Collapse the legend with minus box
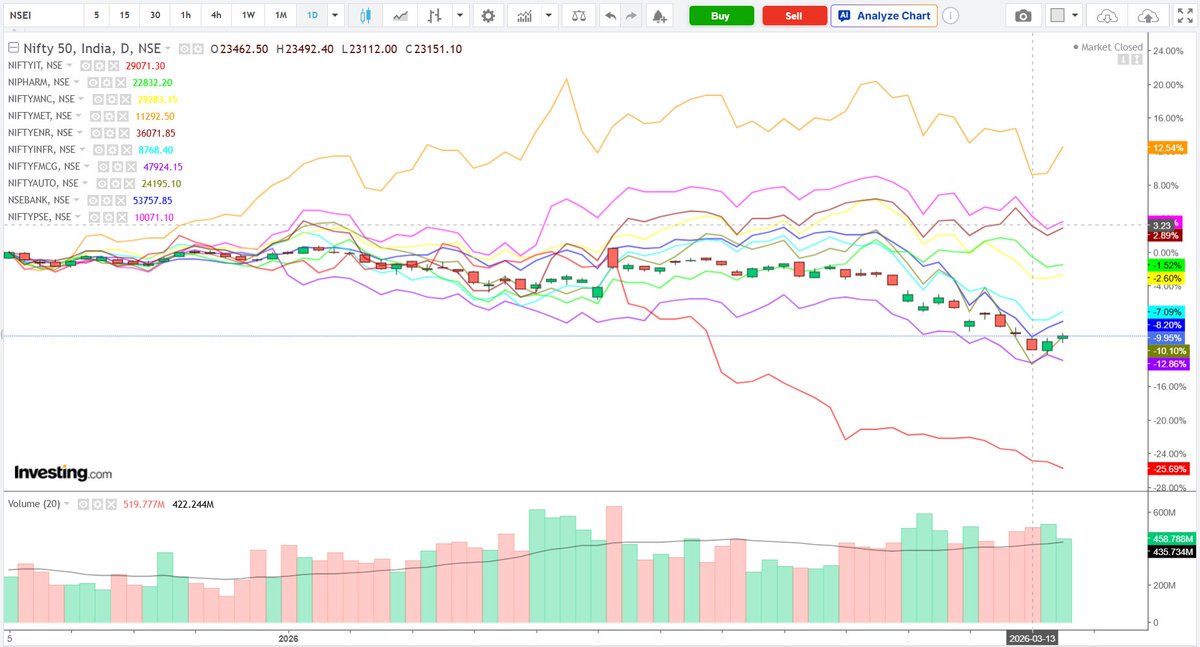The width and height of the screenshot is (1200, 647). [13, 48]
